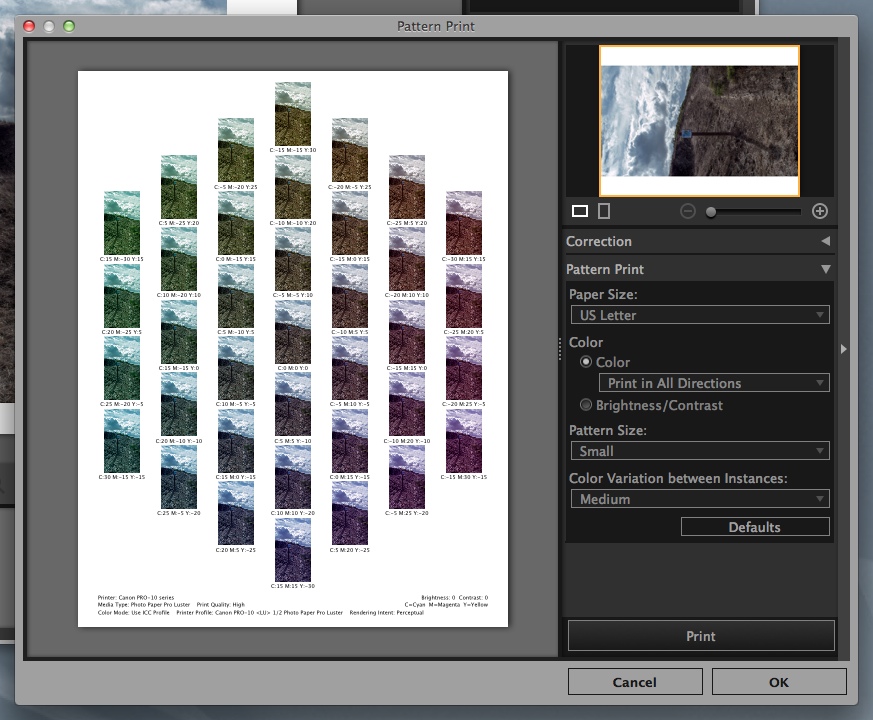Expand the Correction panel section

point(825,241)
